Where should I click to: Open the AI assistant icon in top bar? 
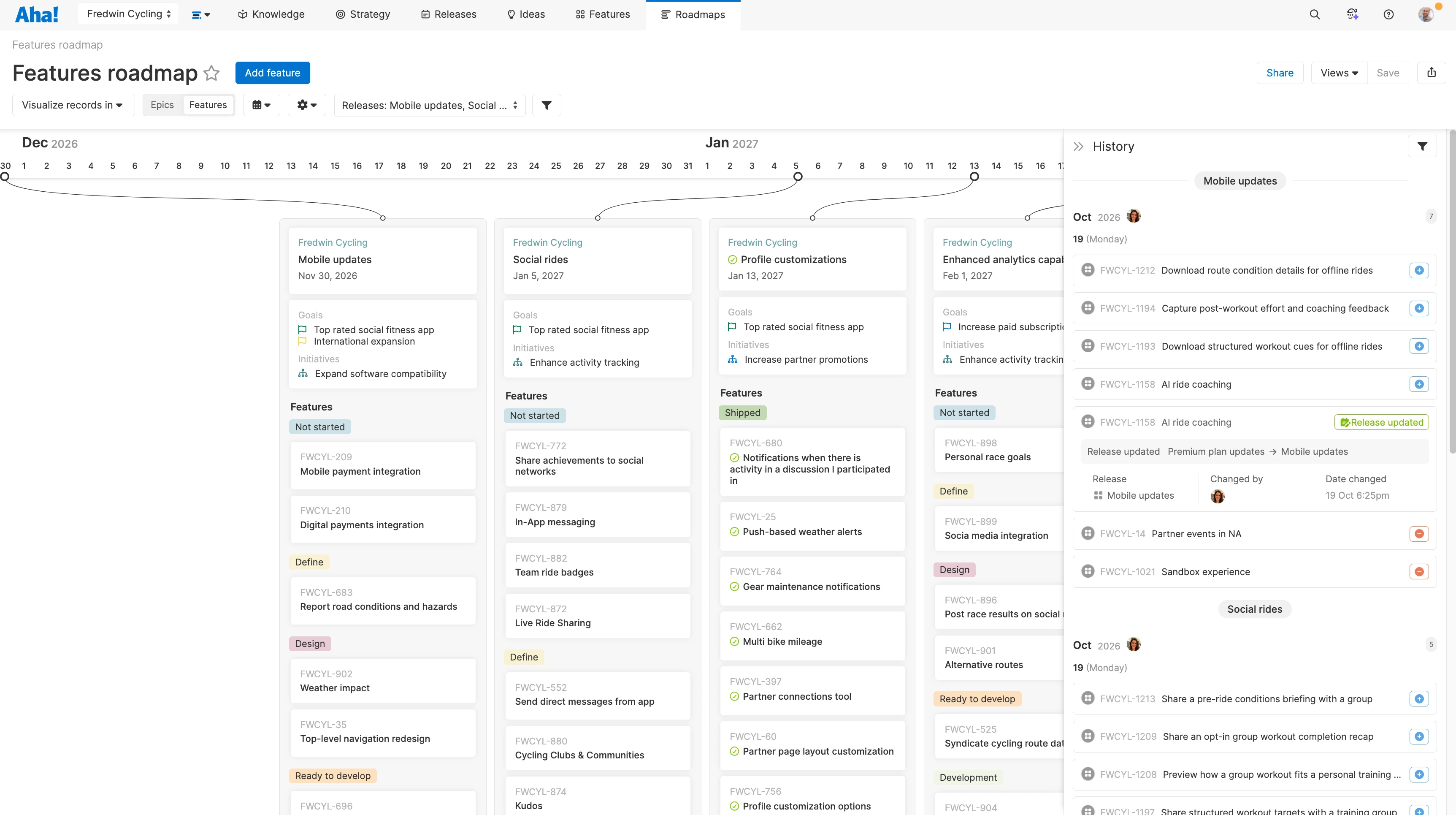click(1352, 14)
